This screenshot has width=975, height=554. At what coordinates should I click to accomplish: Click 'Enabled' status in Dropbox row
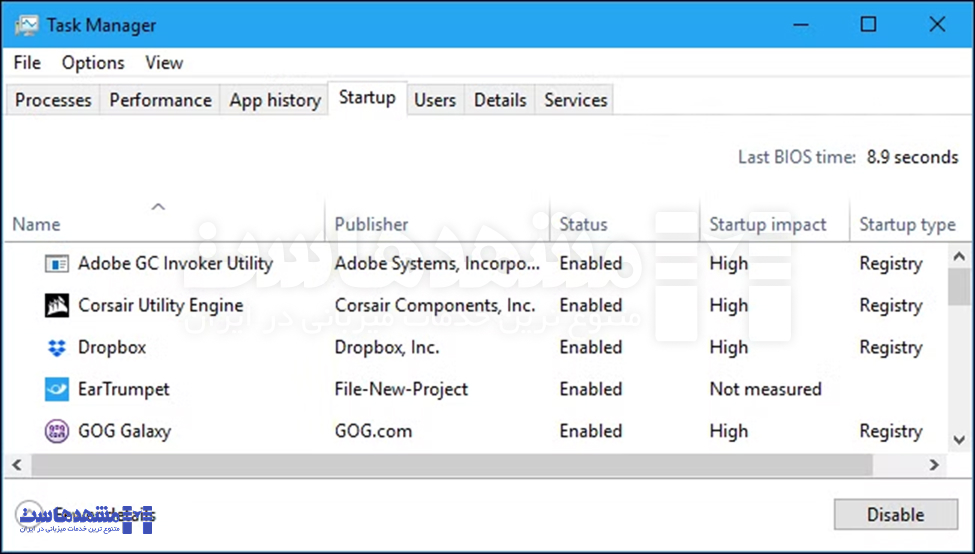coord(591,347)
